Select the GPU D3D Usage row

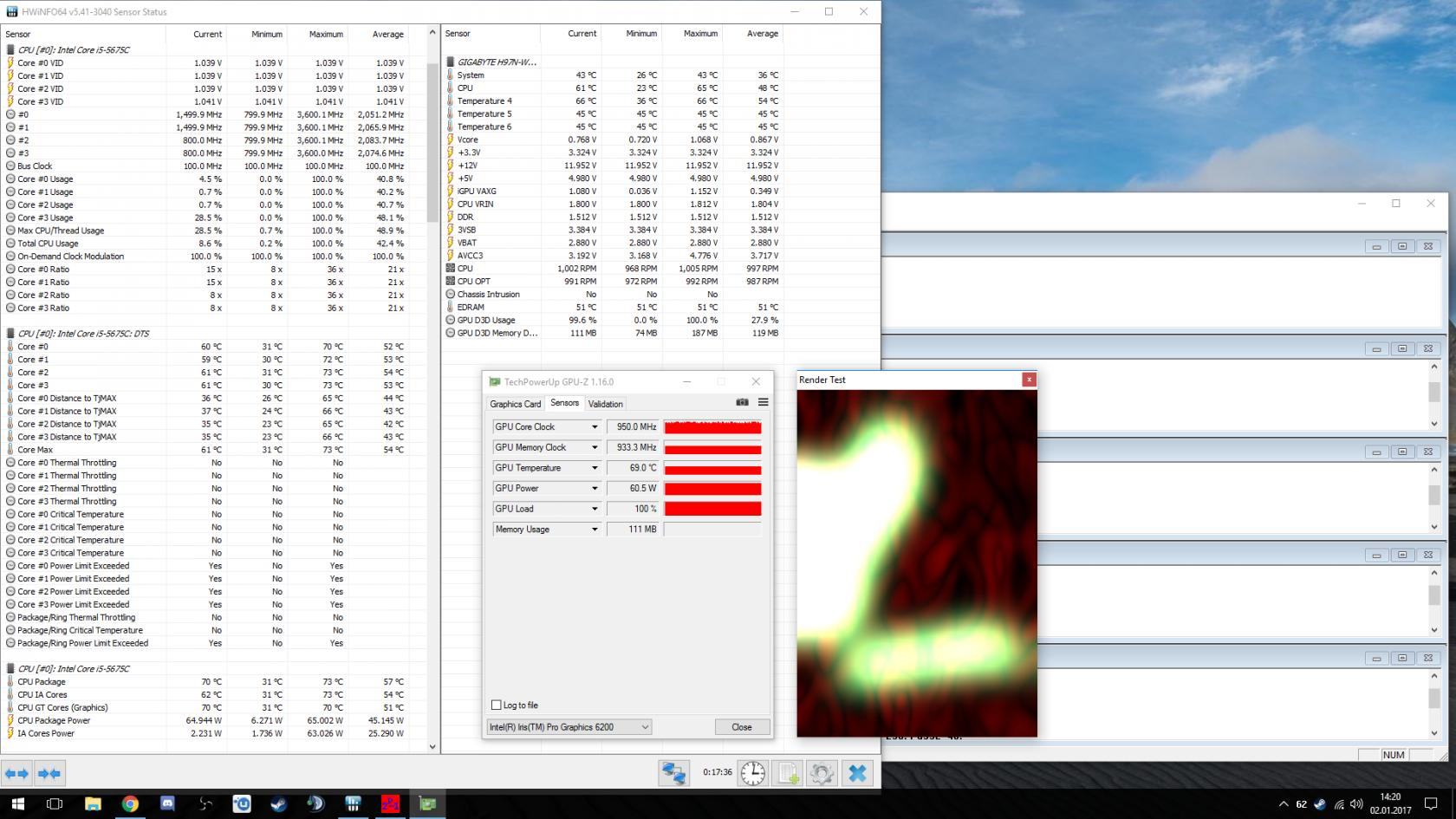coord(614,320)
